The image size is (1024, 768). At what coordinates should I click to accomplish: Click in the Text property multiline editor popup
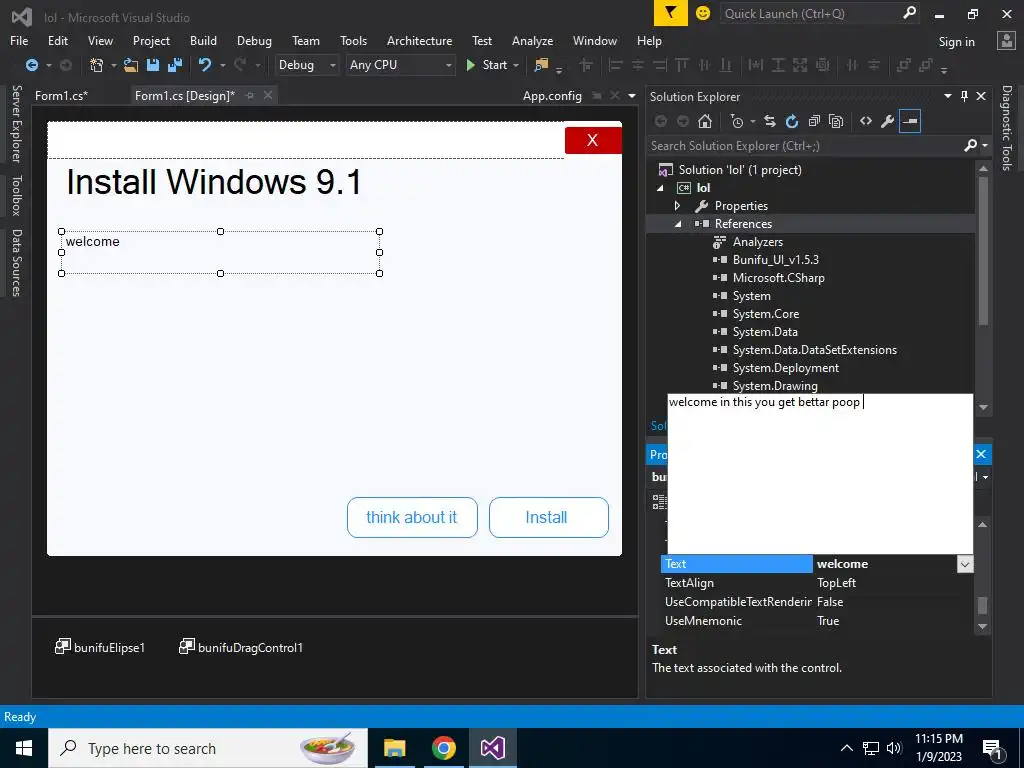(x=820, y=473)
